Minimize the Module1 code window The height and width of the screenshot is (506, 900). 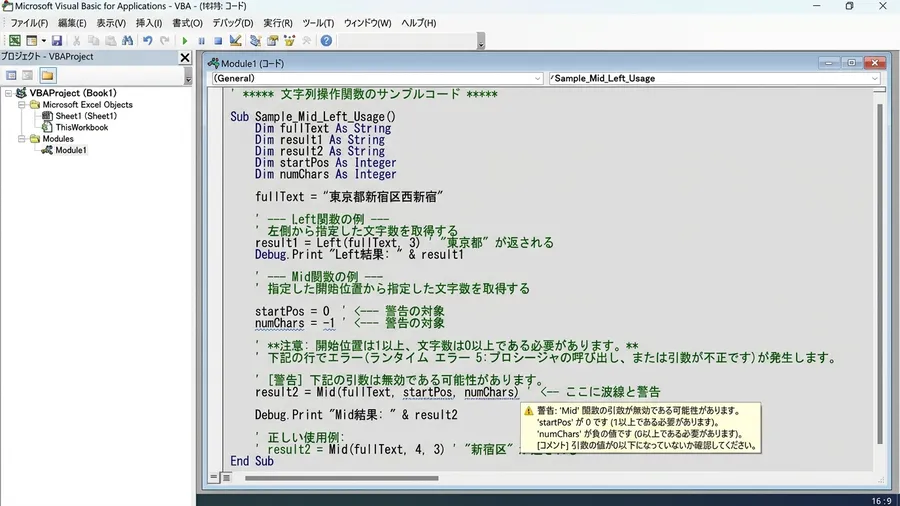[x=828, y=63]
